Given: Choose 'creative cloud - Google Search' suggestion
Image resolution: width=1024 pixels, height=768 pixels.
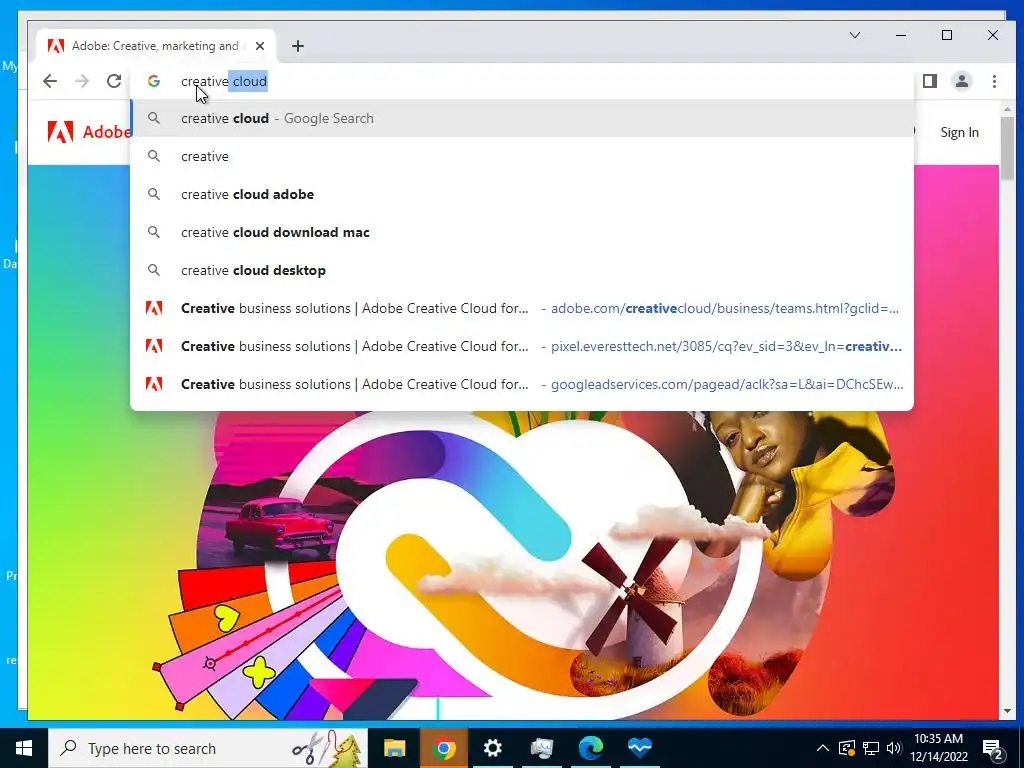Looking at the screenshot, I should point(522,118).
